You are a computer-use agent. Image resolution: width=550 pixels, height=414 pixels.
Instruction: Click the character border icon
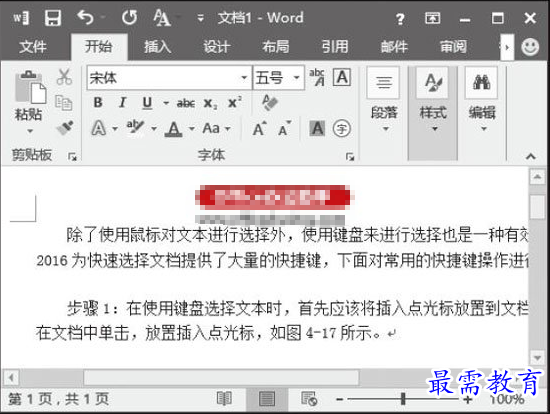coord(342,77)
